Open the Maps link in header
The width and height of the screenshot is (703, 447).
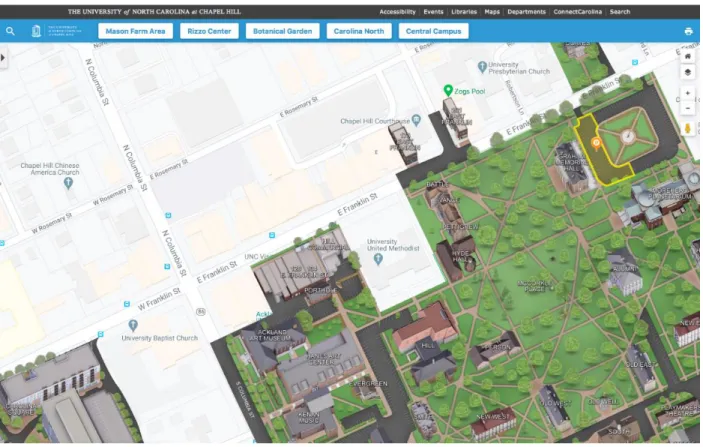(x=492, y=12)
